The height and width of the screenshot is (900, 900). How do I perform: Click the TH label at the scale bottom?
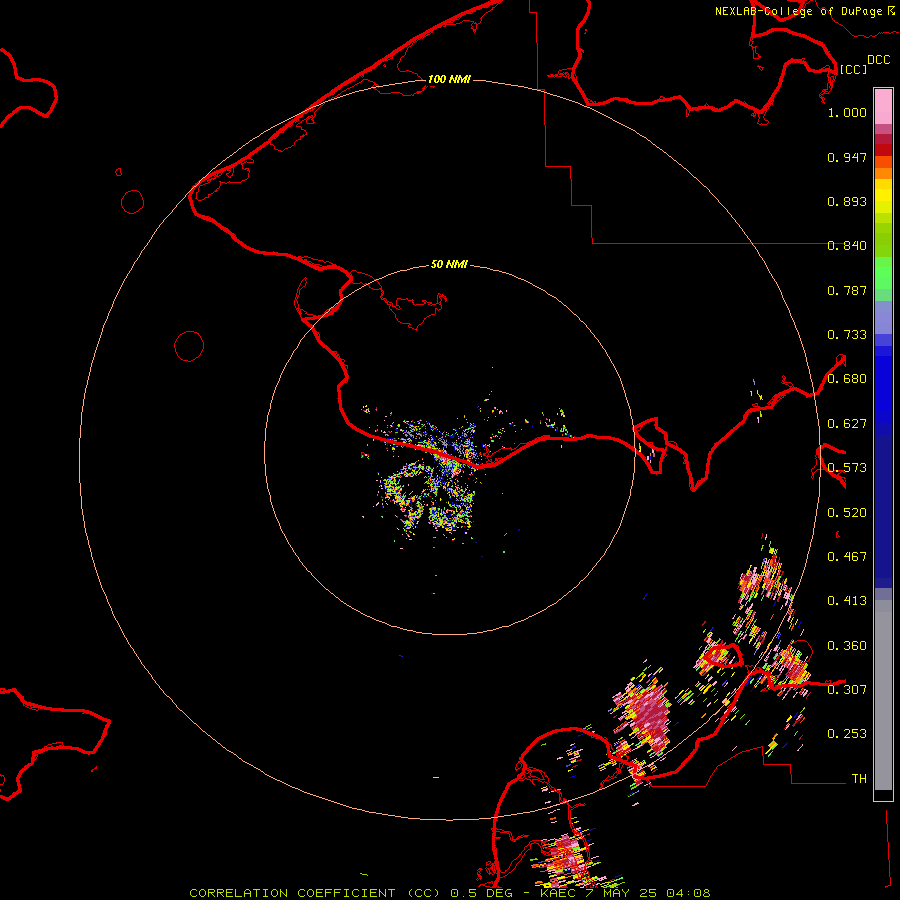coord(859,779)
